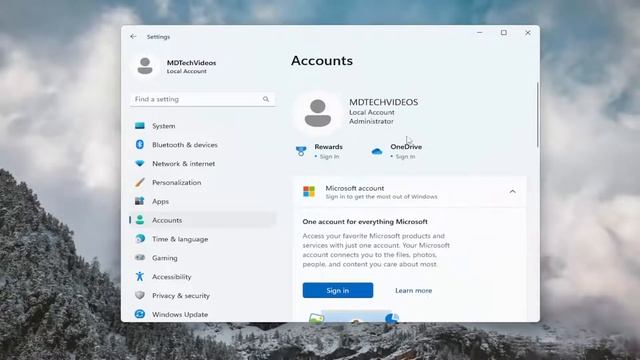
Task: Click the MDTechVideos sidebar profile avatar
Action: tap(145, 66)
